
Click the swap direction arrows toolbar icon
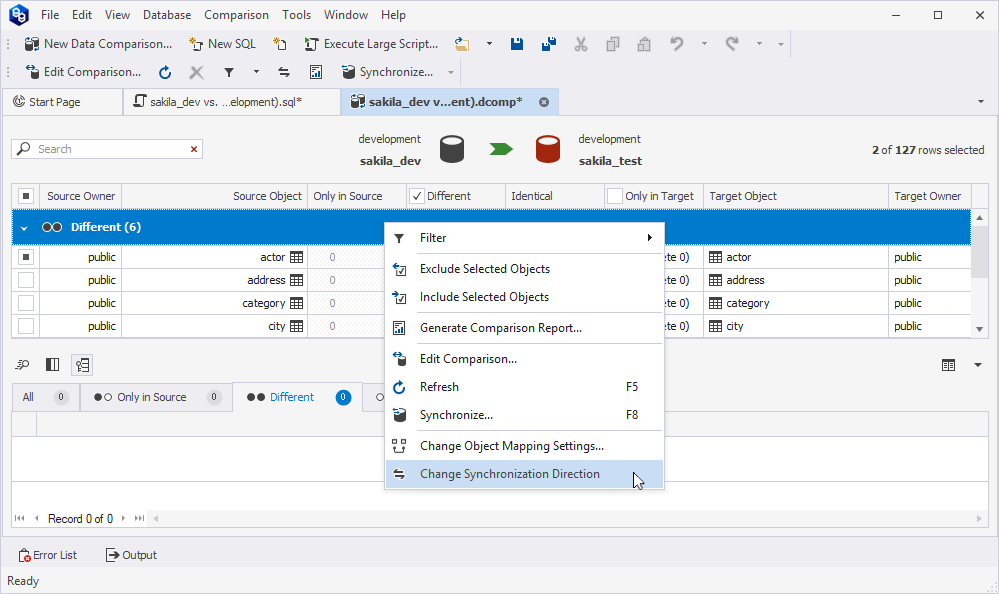click(x=284, y=72)
